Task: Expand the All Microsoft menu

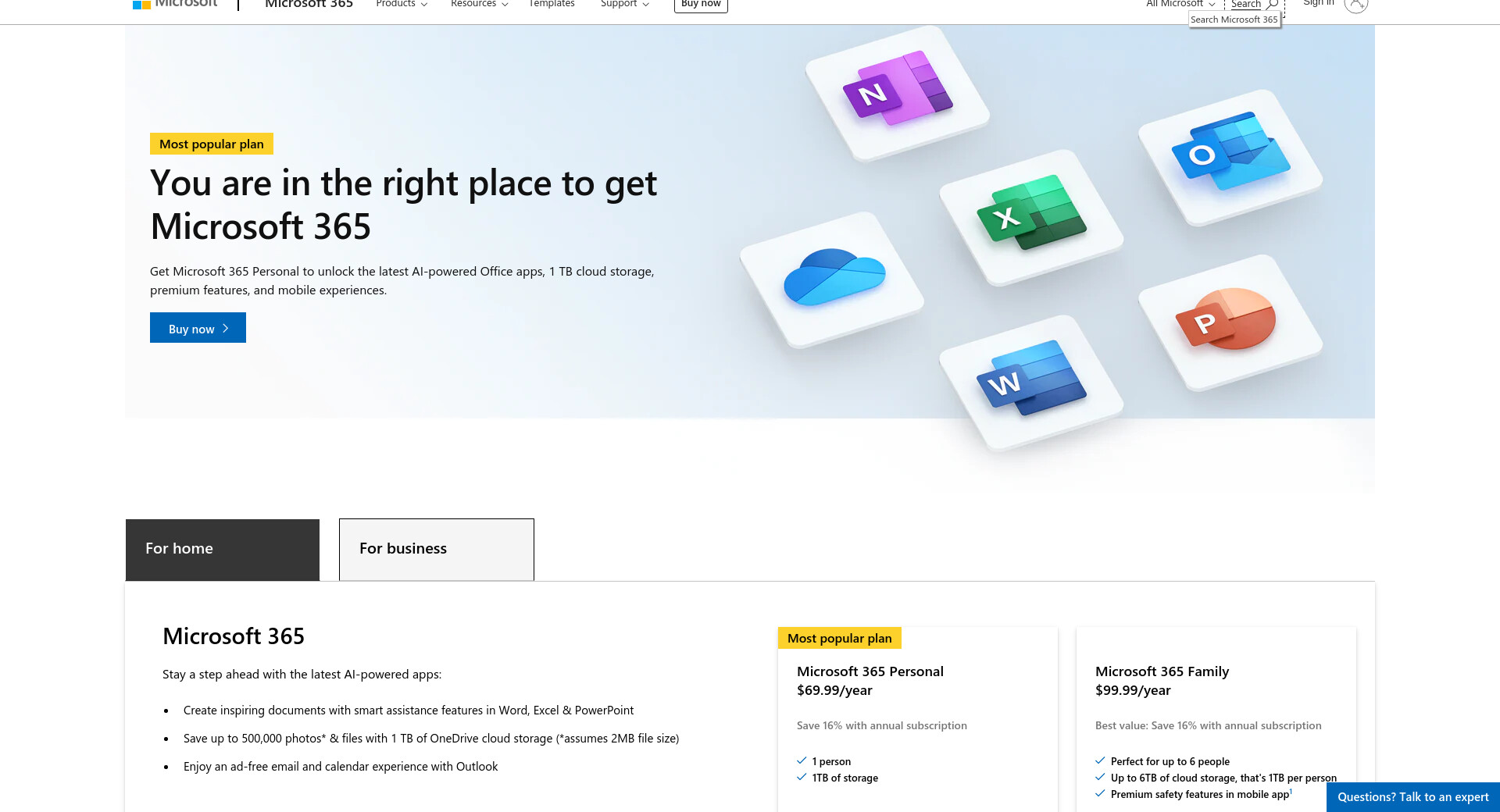Action: (x=1180, y=4)
